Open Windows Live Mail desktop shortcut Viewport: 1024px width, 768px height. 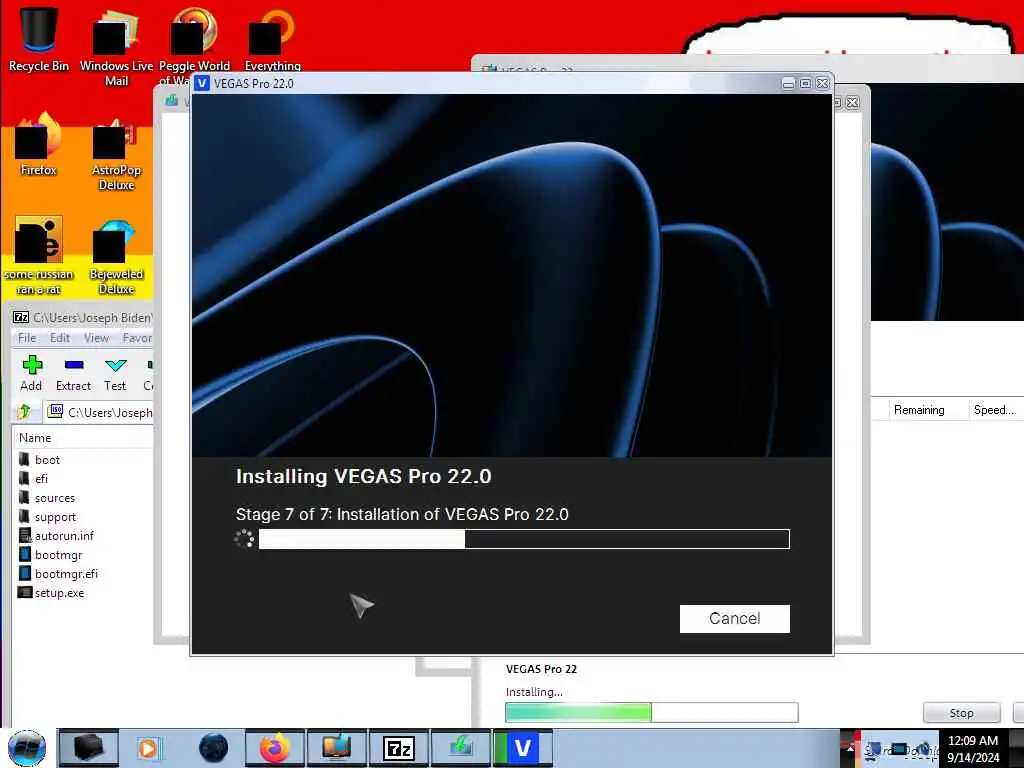click(x=116, y=46)
